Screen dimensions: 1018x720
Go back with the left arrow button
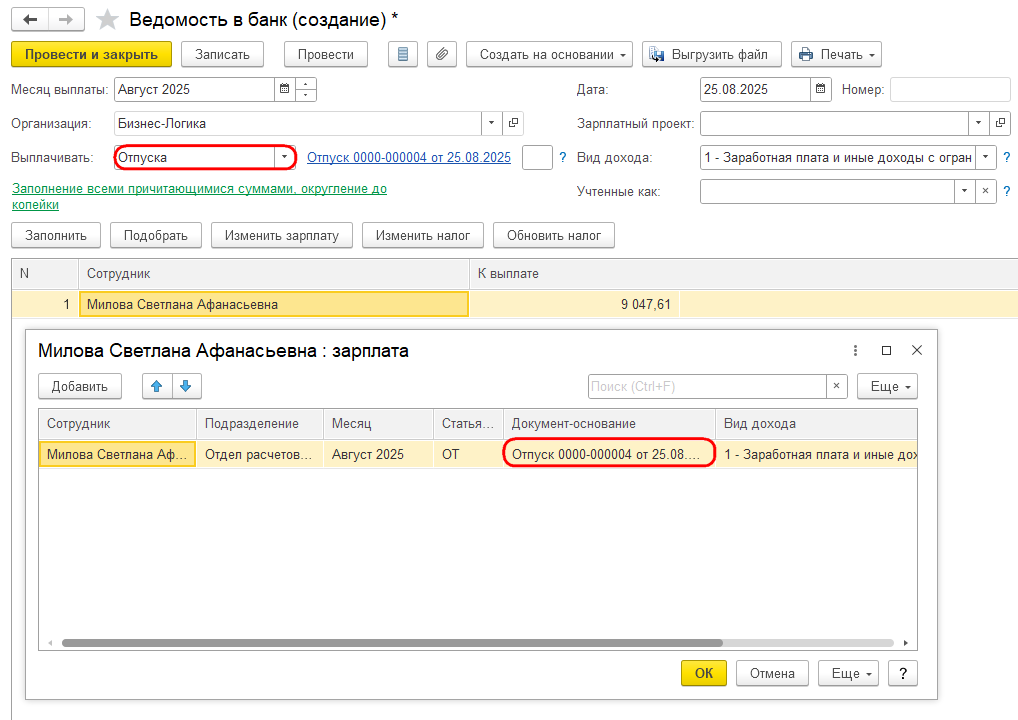[30, 19]
